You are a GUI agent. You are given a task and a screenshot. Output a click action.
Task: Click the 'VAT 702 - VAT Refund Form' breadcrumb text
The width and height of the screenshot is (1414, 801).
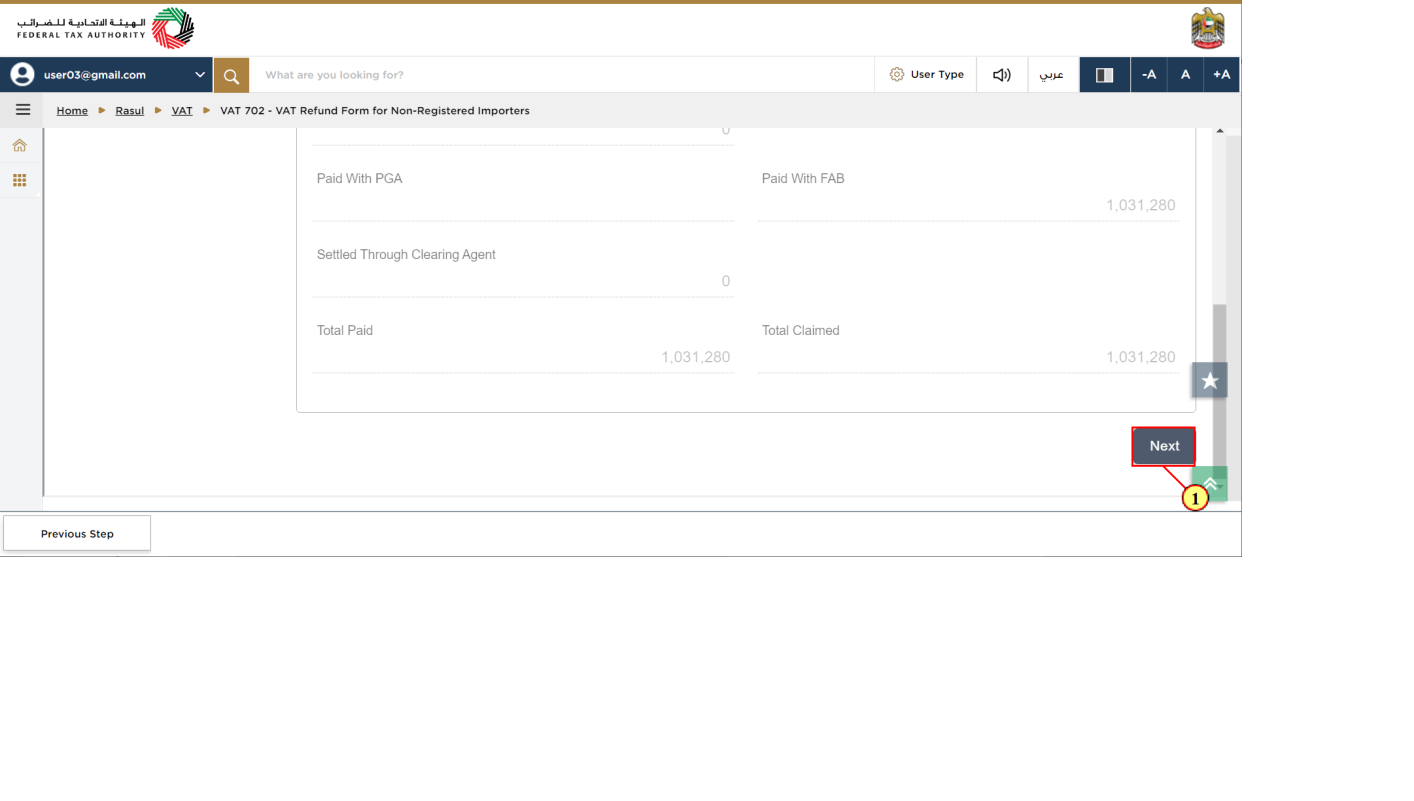click(375, 111)
